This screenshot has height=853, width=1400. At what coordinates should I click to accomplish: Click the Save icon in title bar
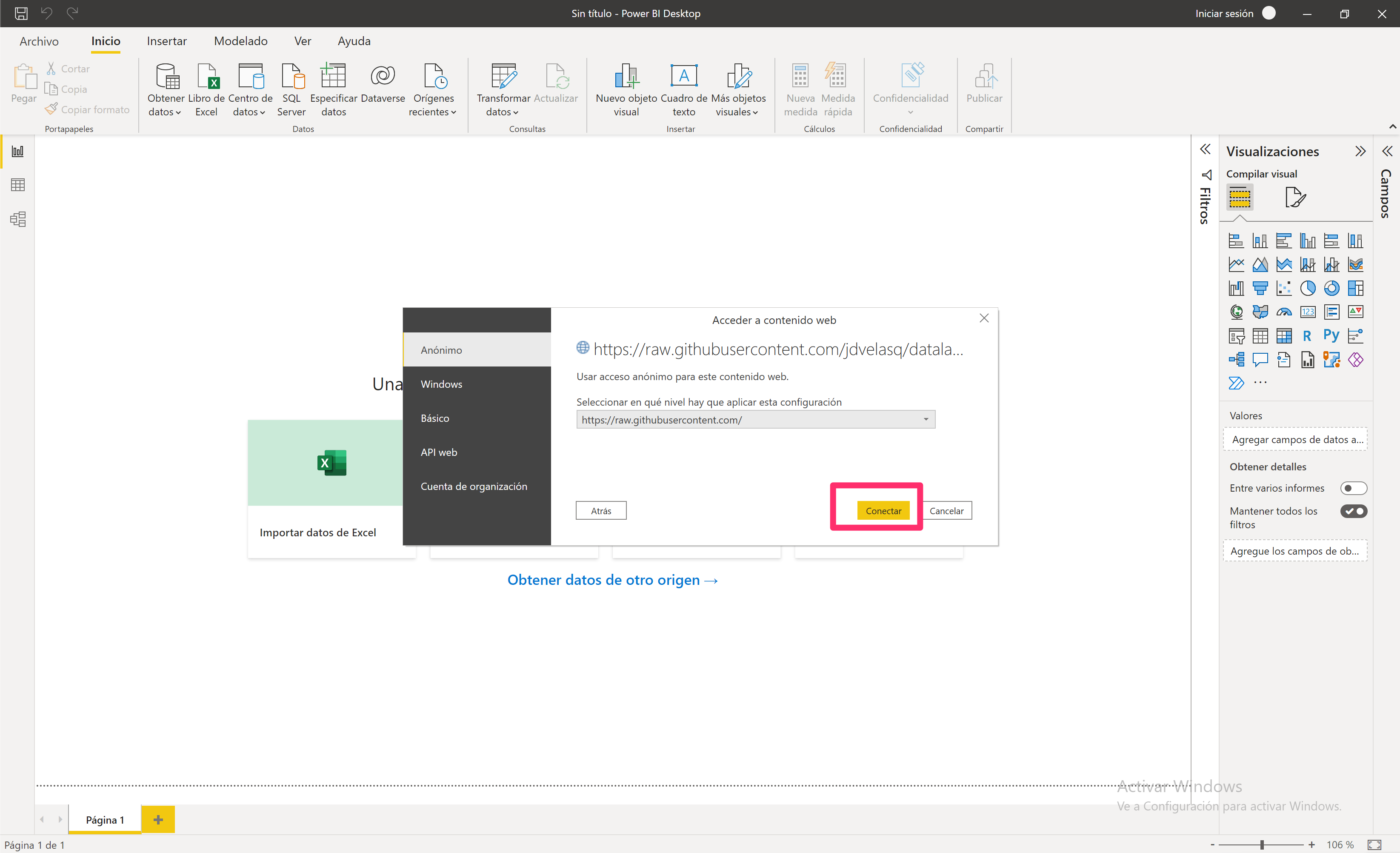(x=21, y=13)
